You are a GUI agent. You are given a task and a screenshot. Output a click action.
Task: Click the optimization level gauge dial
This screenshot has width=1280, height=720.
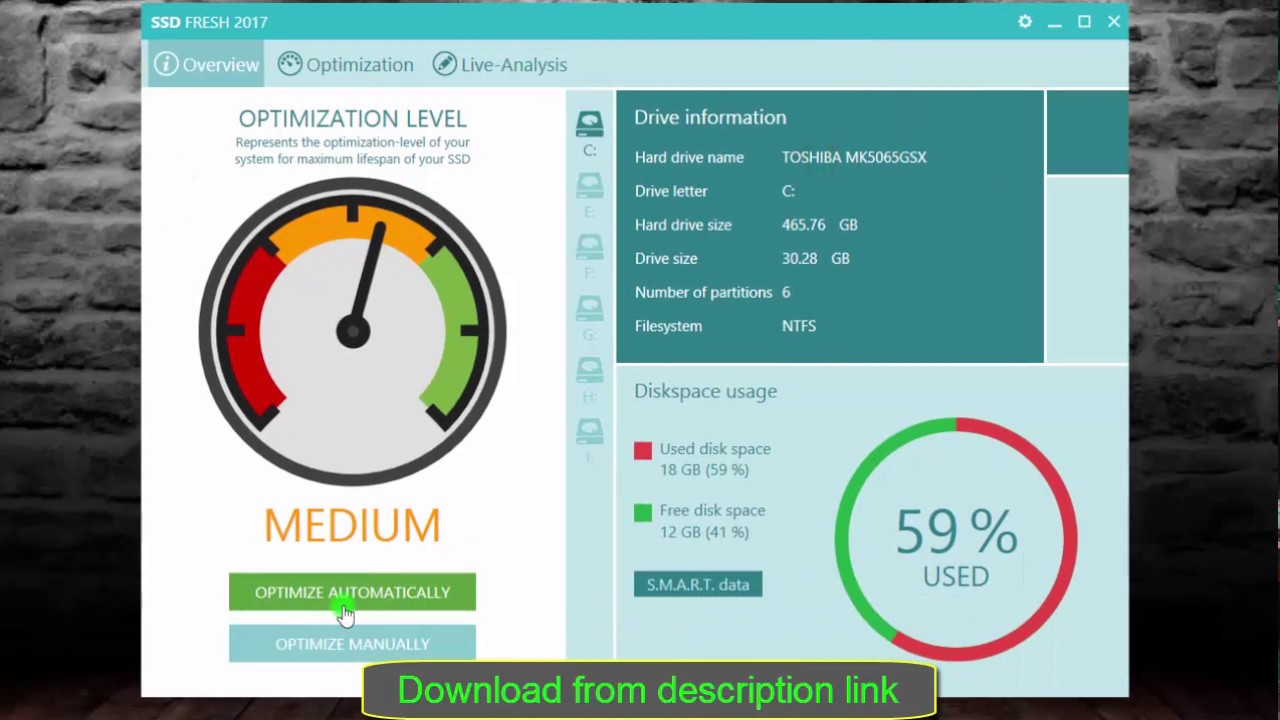click(x=352, y=332)
